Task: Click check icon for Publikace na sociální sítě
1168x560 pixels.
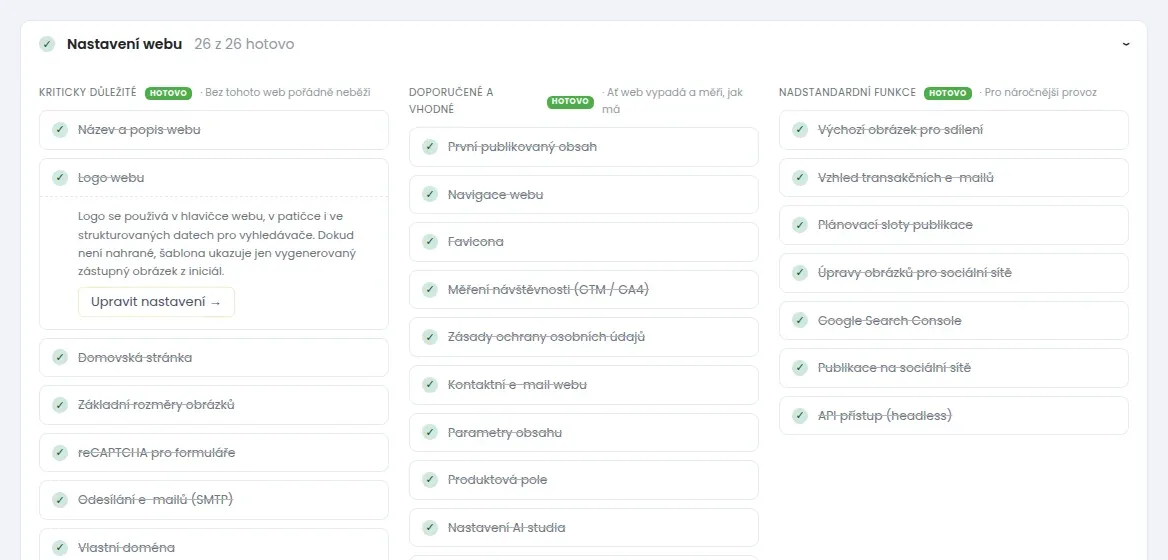Action: point(800,367)
